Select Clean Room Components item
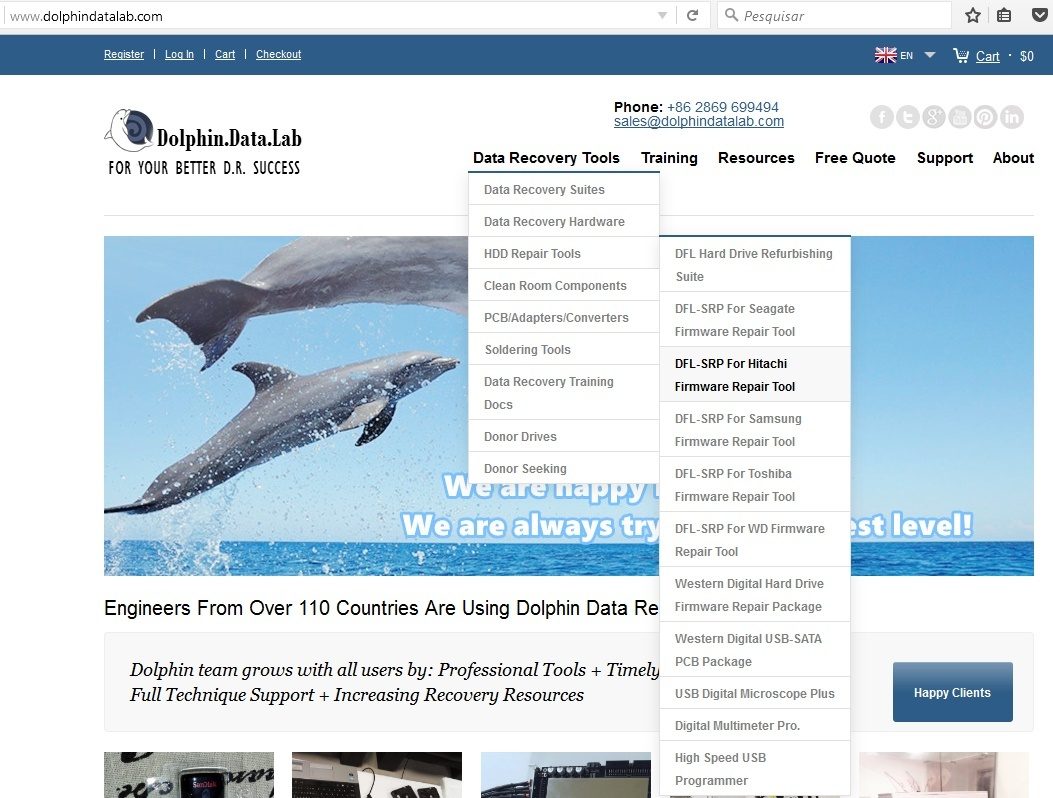1053x798 pixels. pyautogui.click(x=563, y=285)
